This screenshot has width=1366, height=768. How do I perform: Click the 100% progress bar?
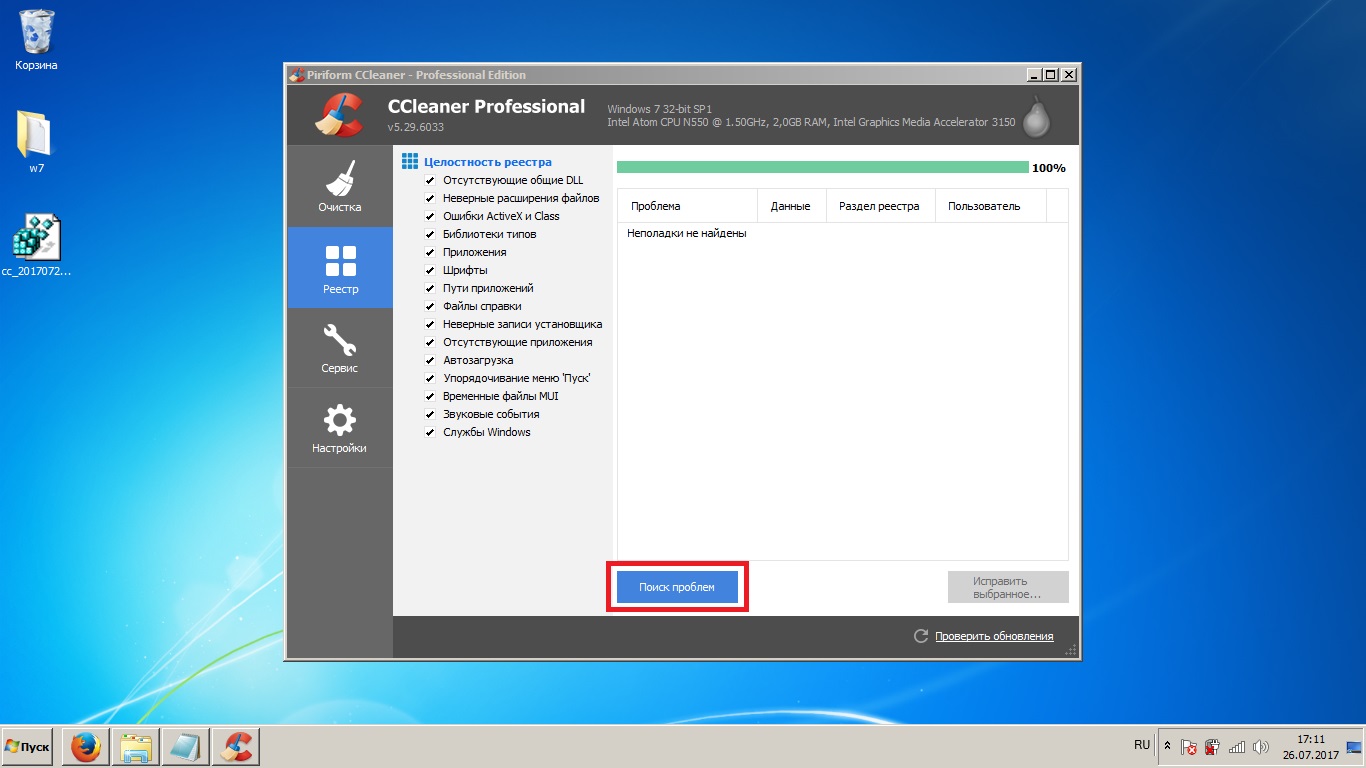(x=822, y=167)
